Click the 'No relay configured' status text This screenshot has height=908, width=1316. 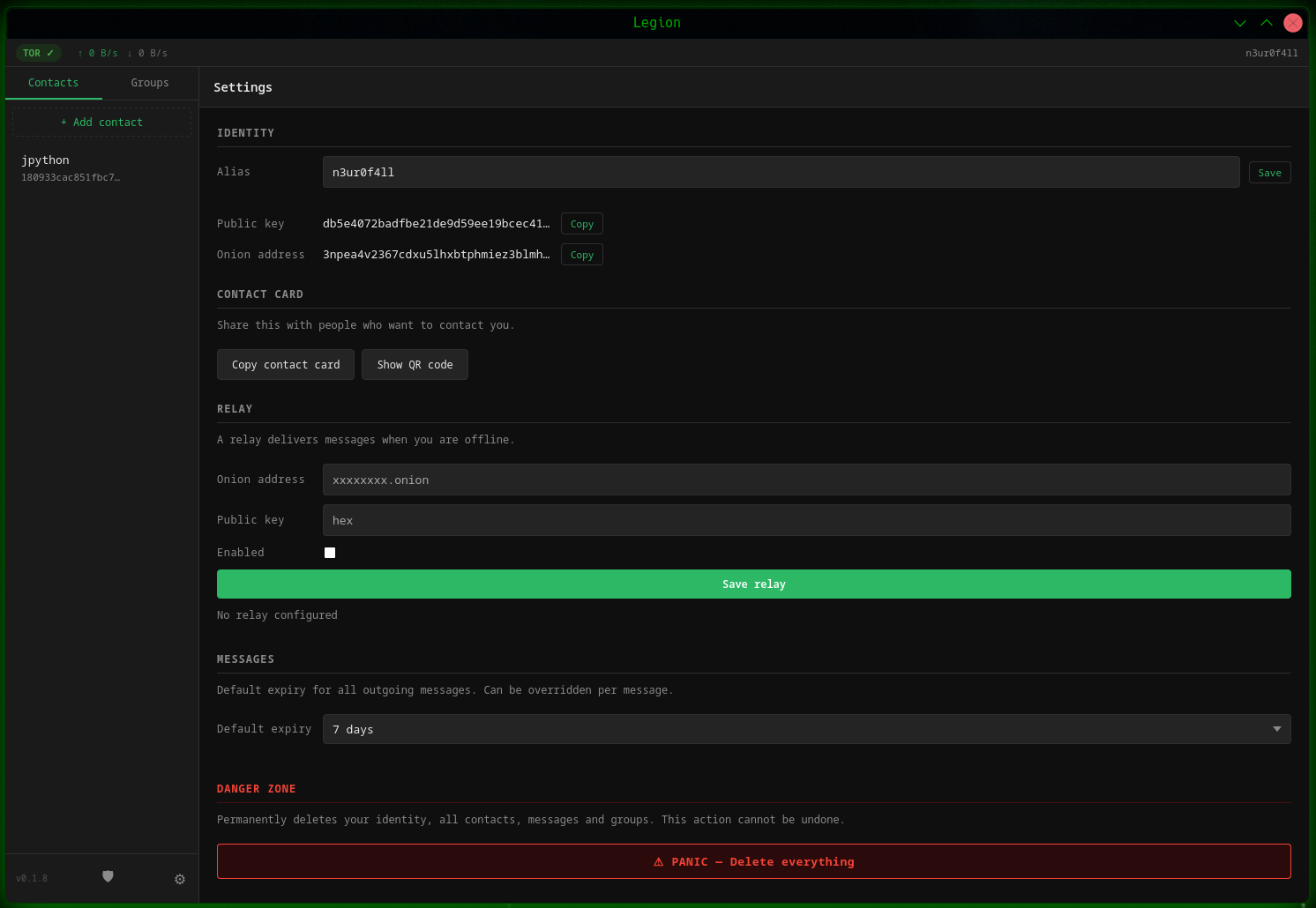(x=277, y=615)
